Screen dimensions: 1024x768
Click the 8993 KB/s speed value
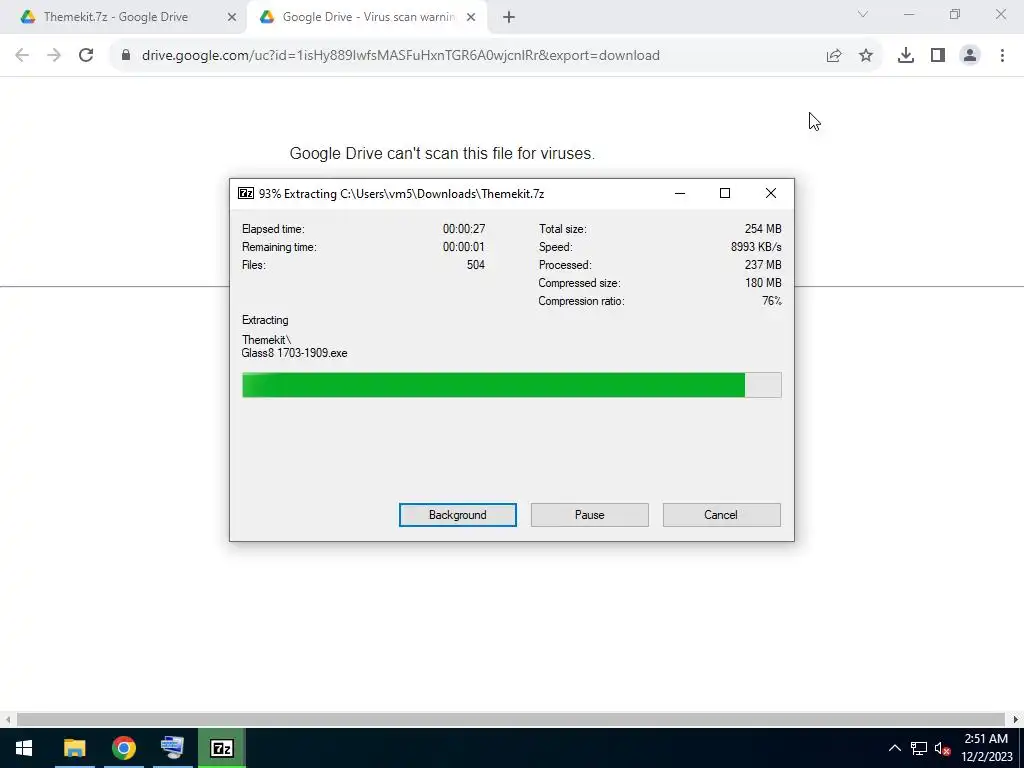pyautogui.click(x=756, y=247)
